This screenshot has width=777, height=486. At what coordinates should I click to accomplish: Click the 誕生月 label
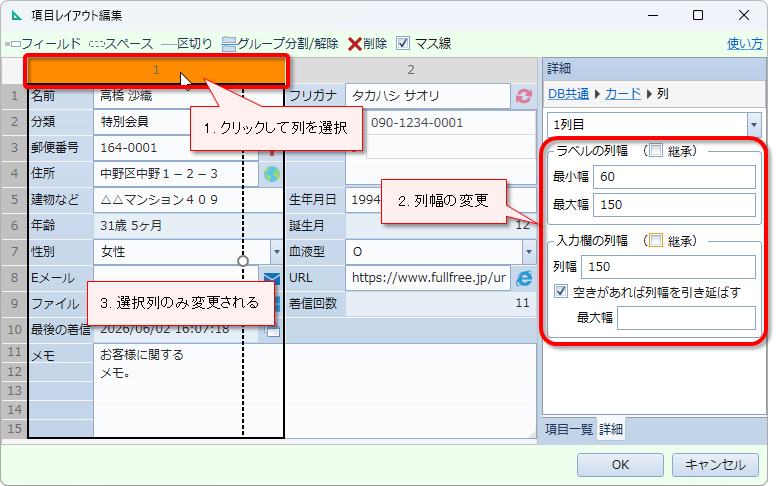tap(307, 226)
